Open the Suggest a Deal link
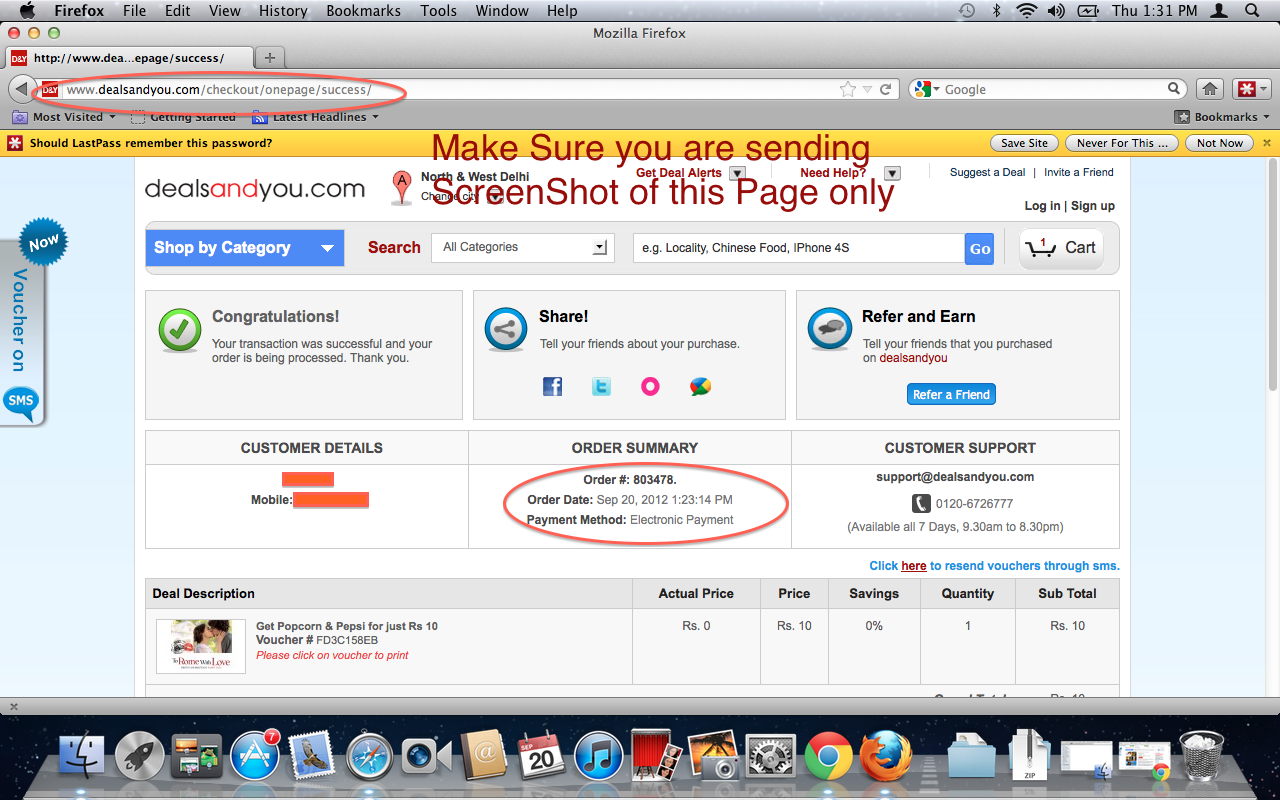1280x800 pixels. [987, 172]
